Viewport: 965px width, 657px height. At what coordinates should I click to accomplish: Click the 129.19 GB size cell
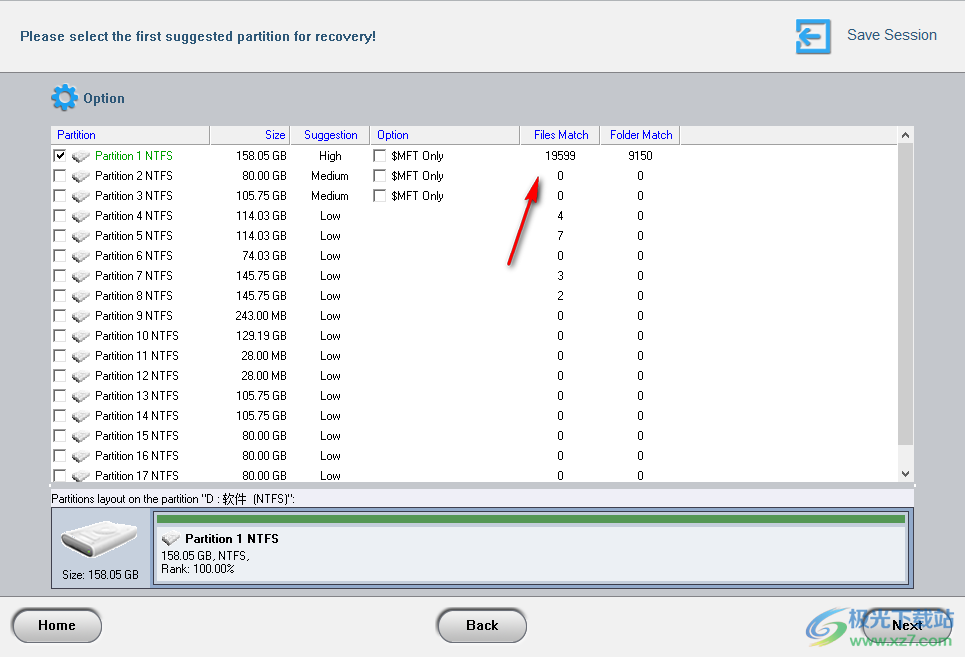[262, 336]
